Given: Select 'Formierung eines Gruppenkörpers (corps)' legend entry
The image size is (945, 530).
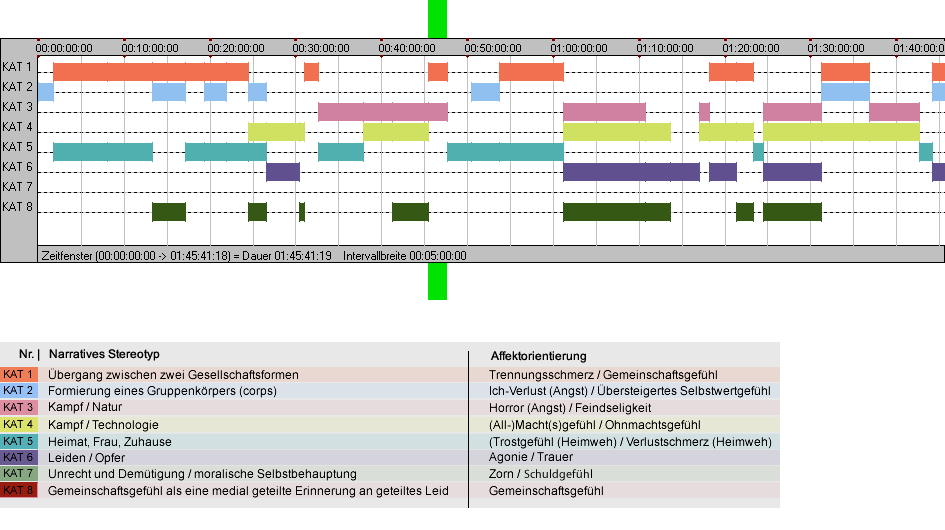Looking at the screenshot, I should point(162,391).
